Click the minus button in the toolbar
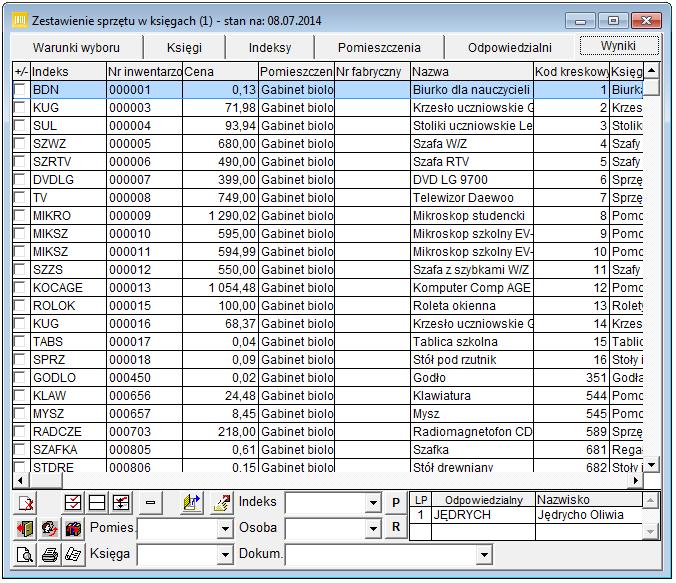The image size is (676, 583). pyautogui.click(x=150, y=503)
